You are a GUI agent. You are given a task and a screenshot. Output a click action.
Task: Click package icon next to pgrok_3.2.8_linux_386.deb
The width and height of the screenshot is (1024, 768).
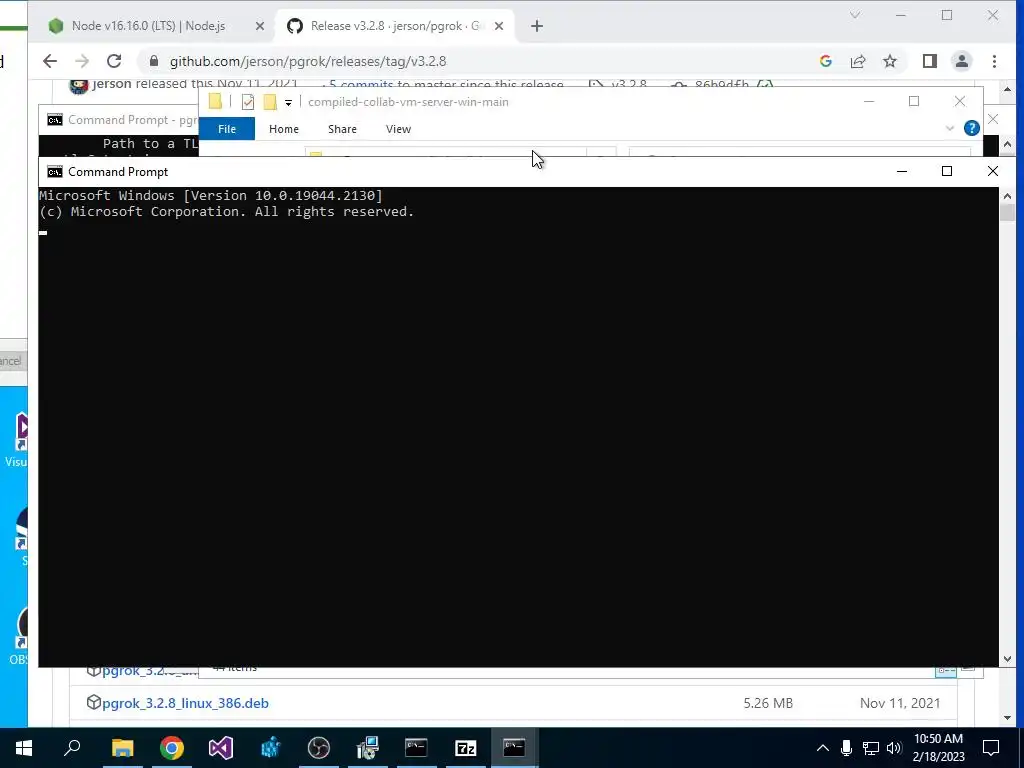[93, 703]
